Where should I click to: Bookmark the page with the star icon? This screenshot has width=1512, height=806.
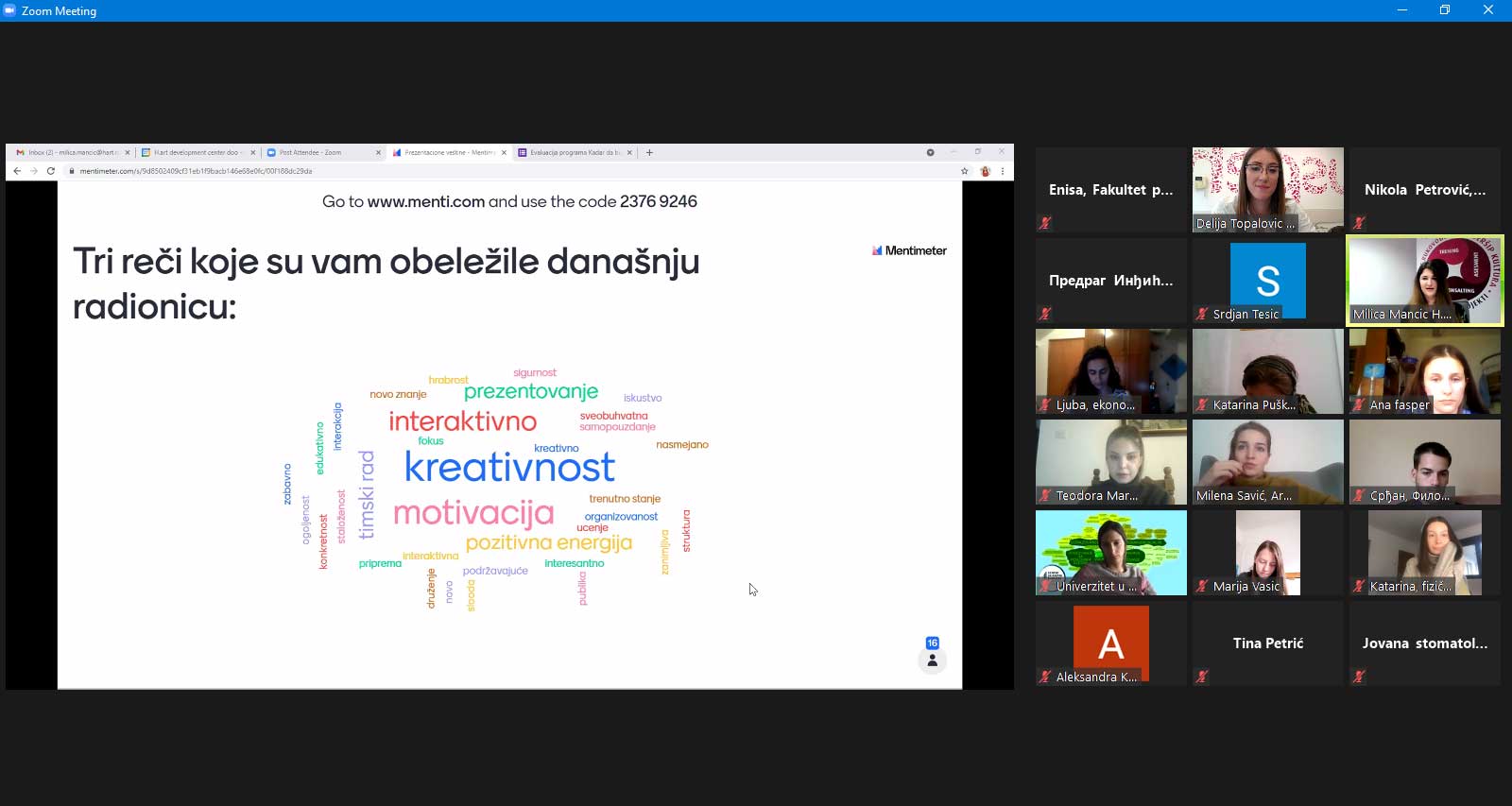pos(964,171)
